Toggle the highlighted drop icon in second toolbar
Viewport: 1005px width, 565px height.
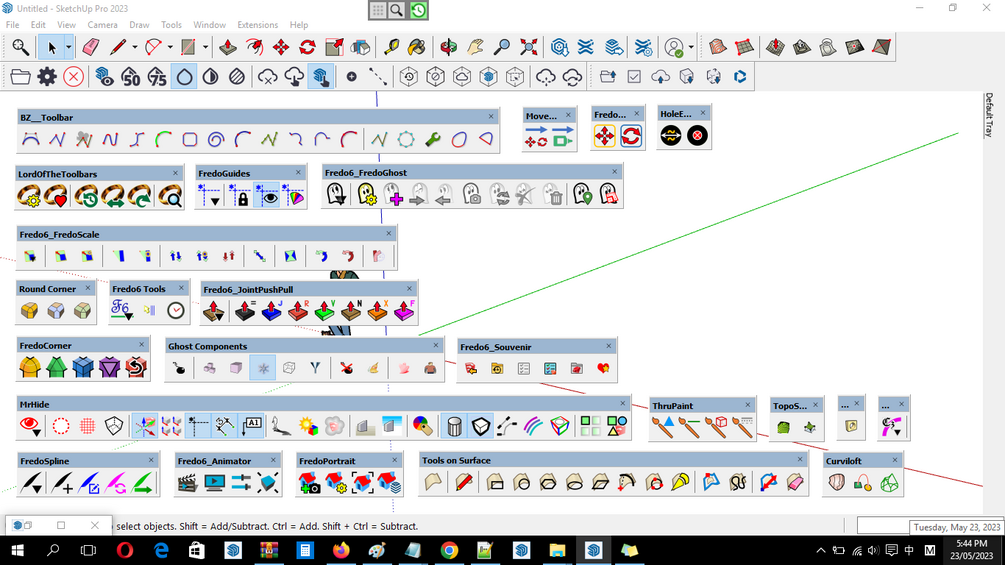point(185,77)
